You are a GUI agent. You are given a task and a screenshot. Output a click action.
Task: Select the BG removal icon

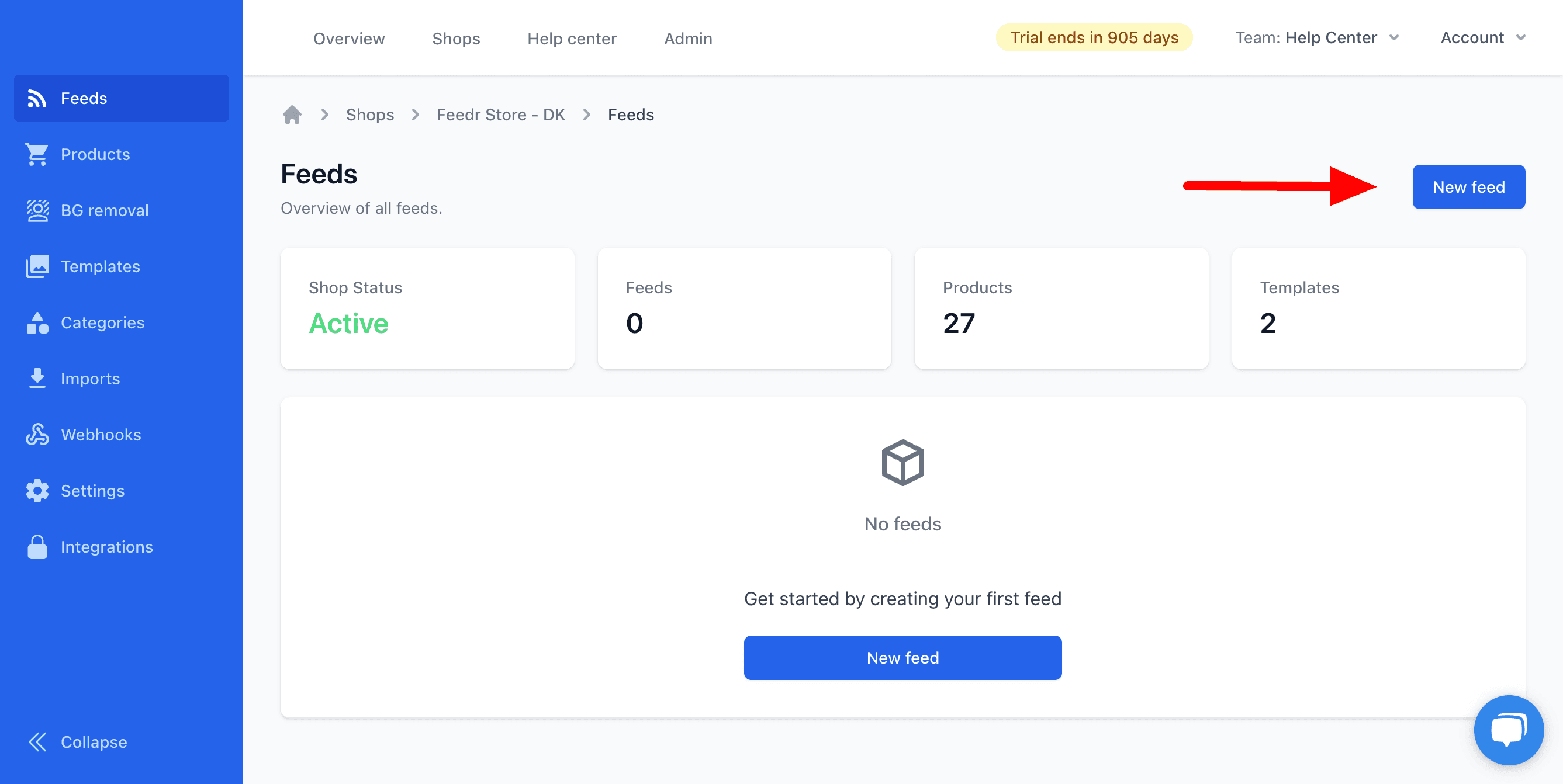37,210
